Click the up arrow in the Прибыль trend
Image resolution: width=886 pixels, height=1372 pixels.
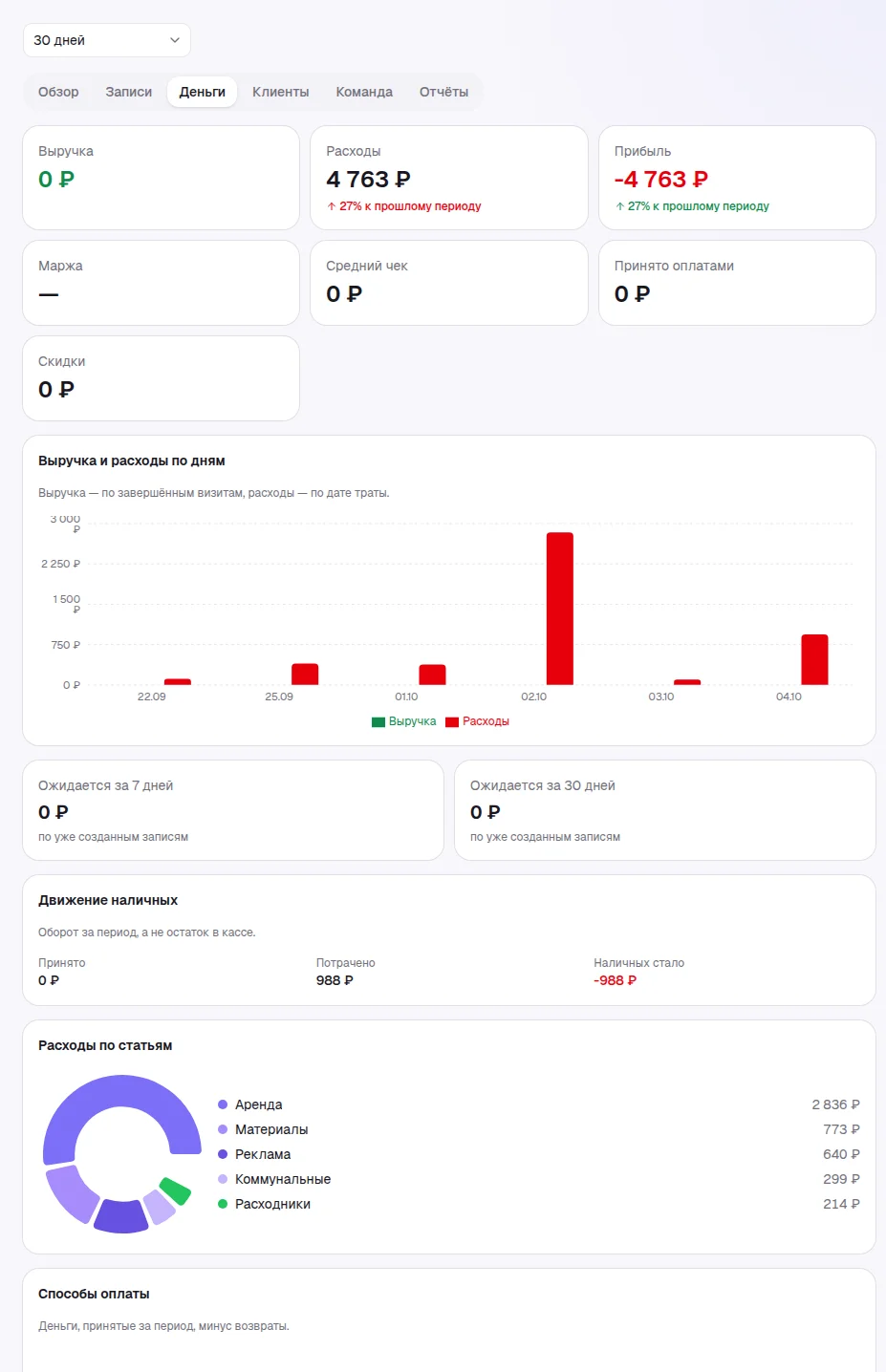[620, 206]
